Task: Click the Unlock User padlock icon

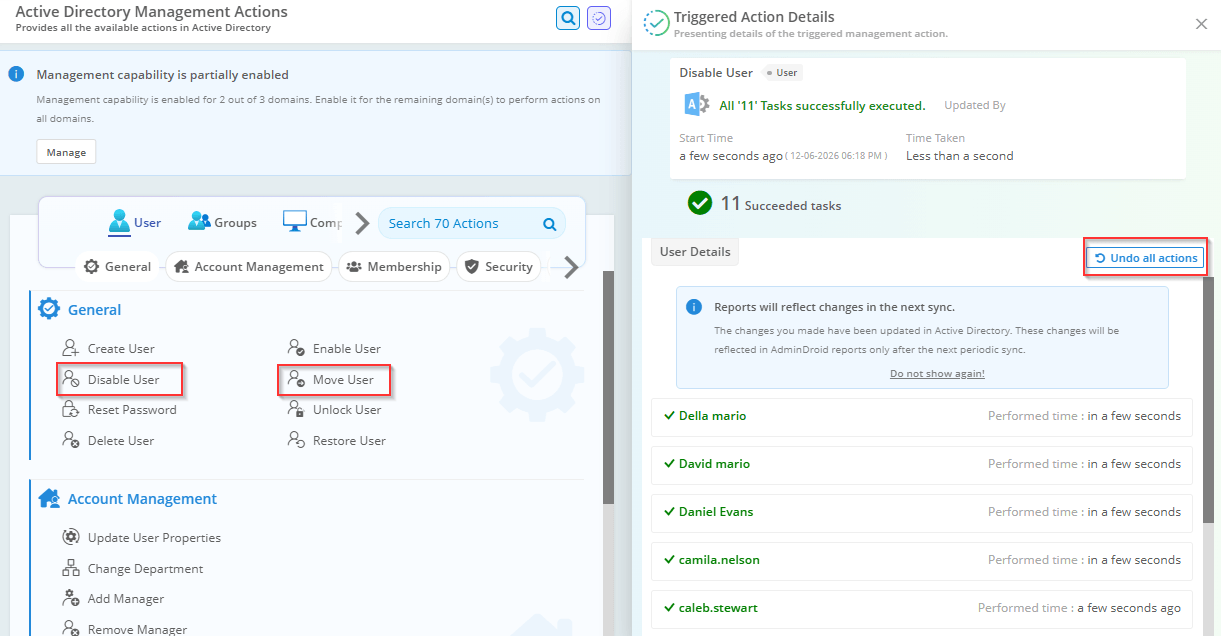Action: pyautogui.click(x=296, y=409)
